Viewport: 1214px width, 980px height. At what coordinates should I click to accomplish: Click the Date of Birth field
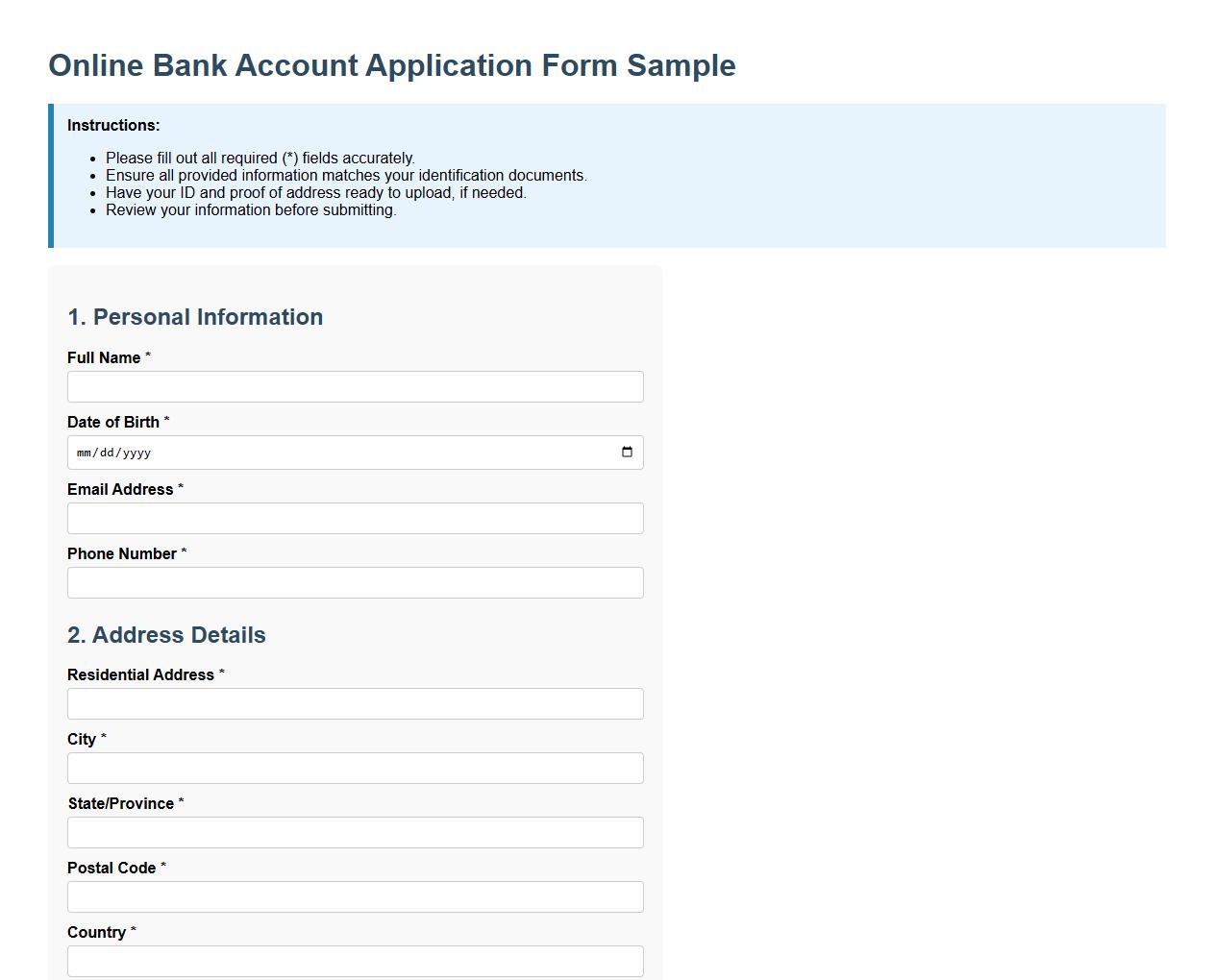(x=288, y=452)
